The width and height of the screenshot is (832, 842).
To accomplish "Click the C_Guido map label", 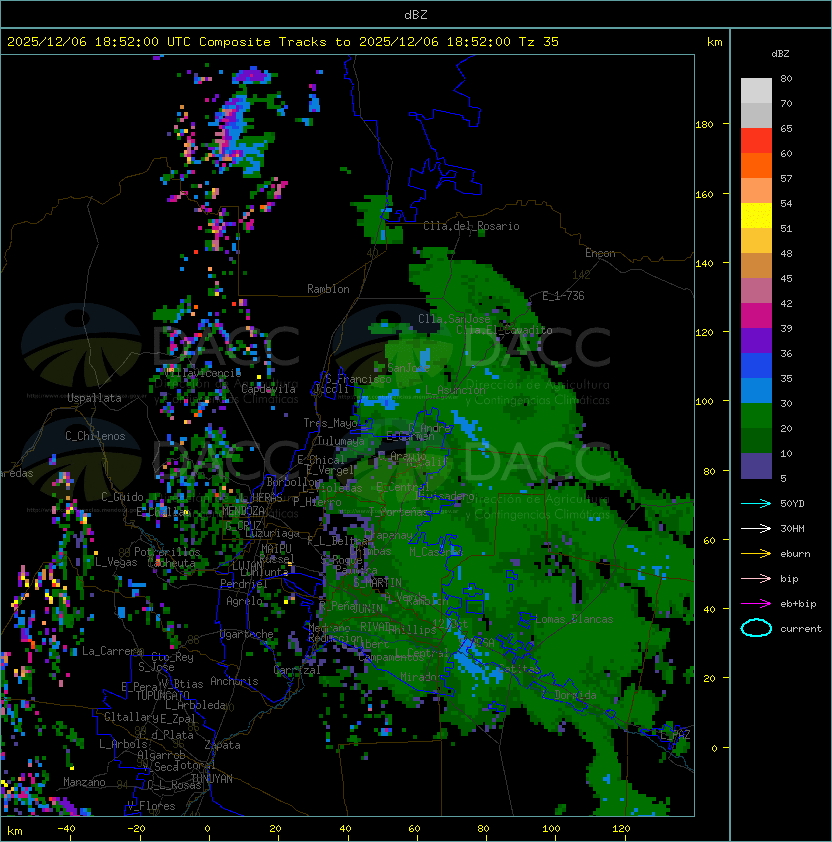I will pyautogui.click(x=122, y=497).
